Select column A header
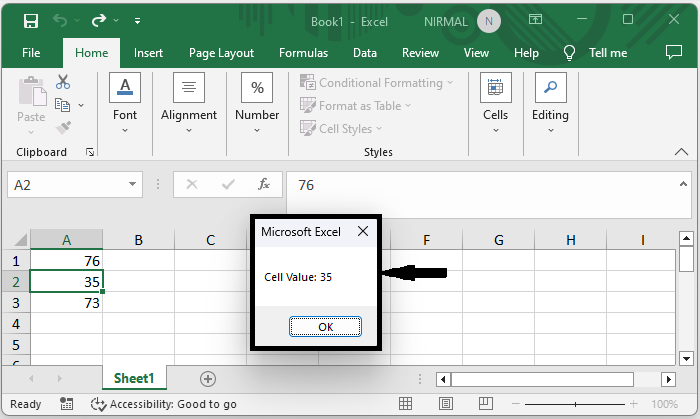 click(67, 240)
